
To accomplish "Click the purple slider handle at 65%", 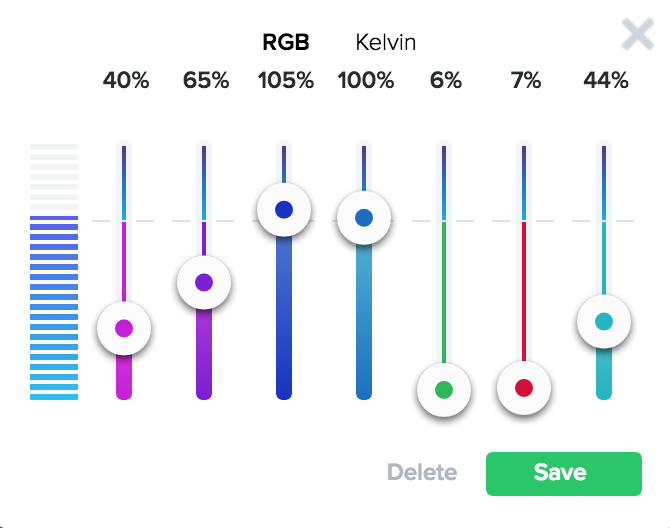I will coord(204,283).
